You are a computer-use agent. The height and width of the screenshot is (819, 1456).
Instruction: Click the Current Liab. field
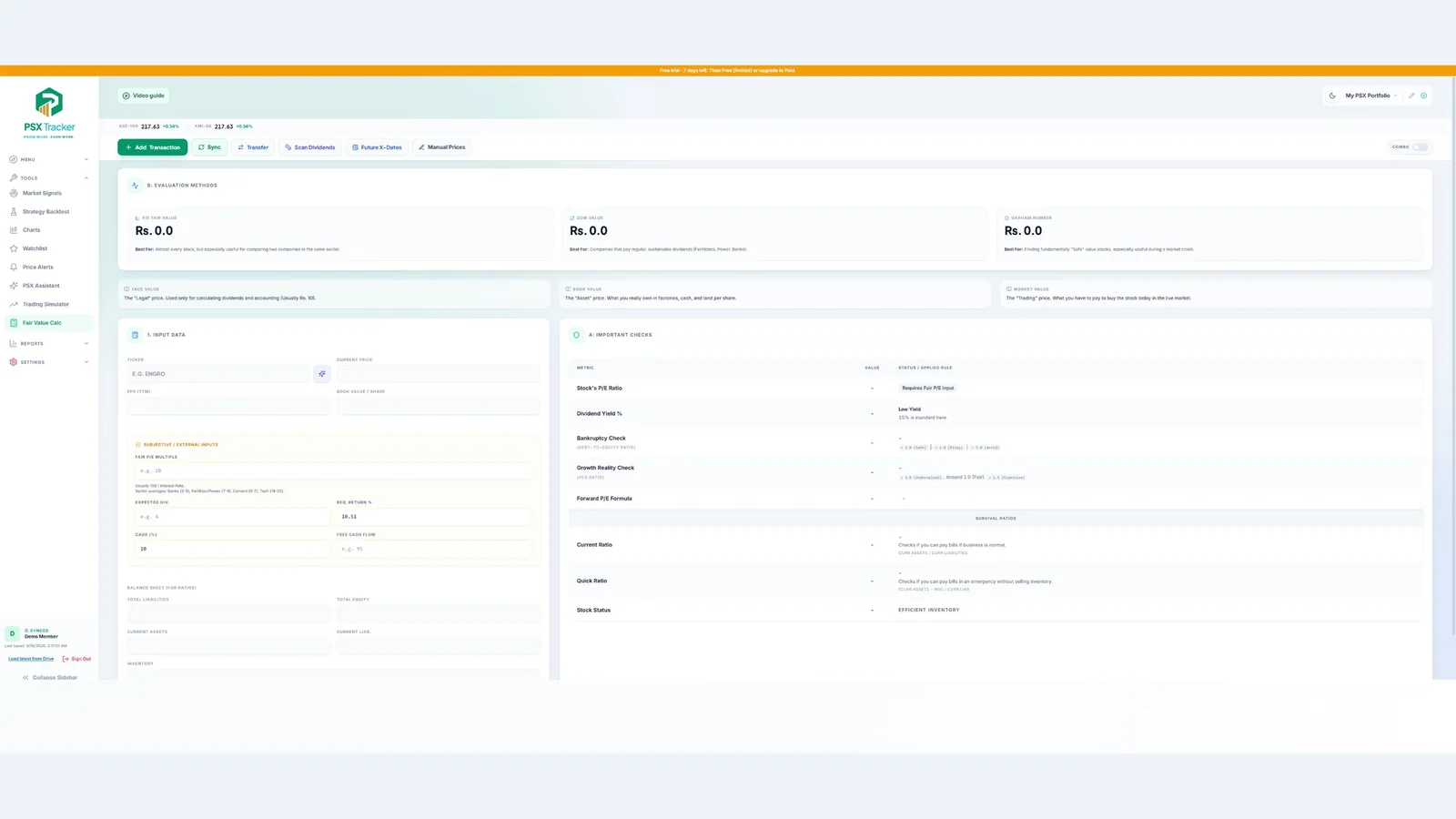(439, 646)
